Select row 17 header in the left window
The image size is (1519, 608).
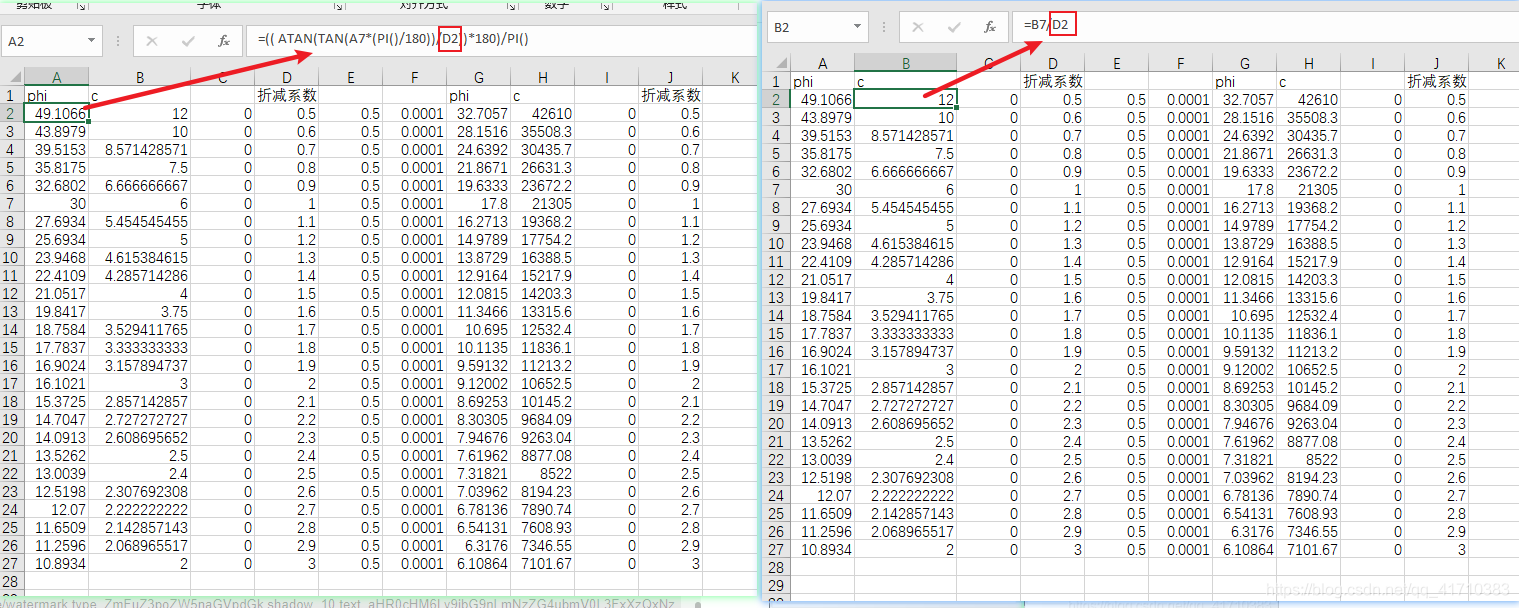(x=12, y=384)
